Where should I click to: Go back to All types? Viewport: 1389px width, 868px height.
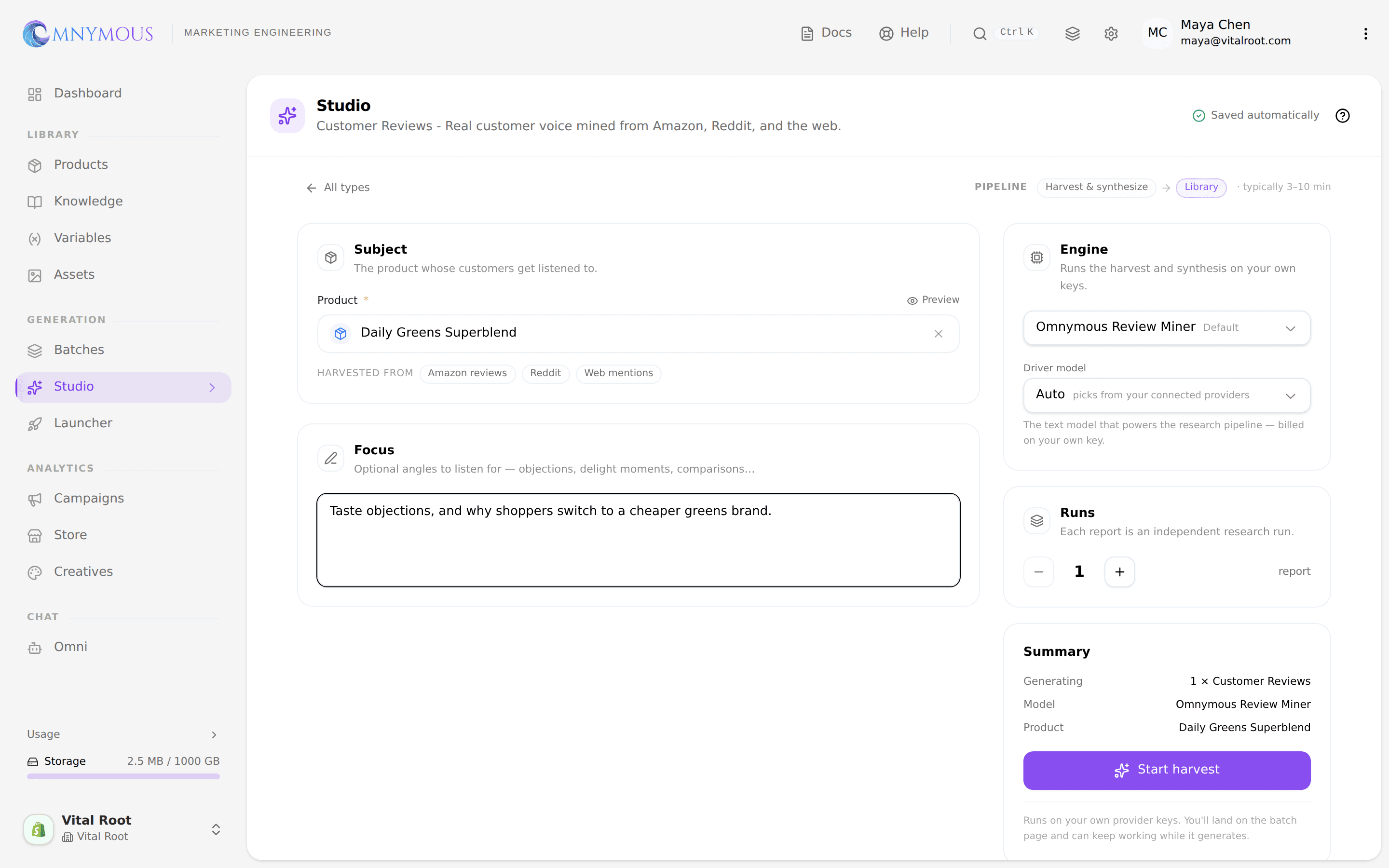(x=338, y=188)
